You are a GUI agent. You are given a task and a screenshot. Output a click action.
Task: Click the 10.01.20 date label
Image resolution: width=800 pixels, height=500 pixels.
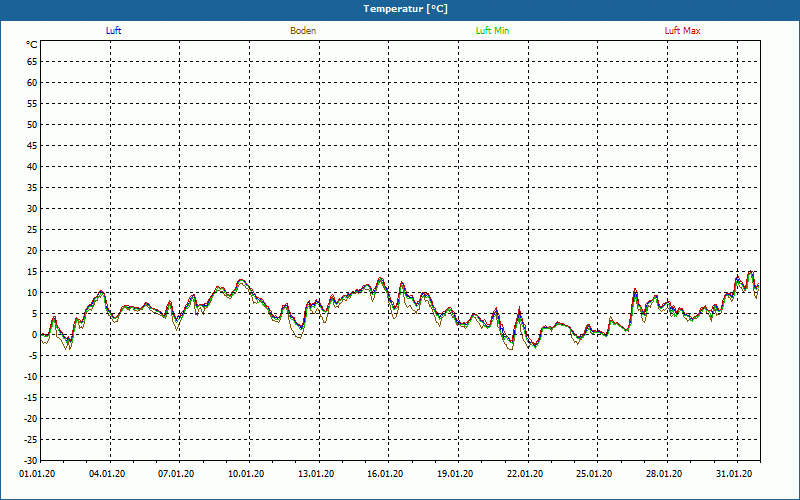[246, 474]
